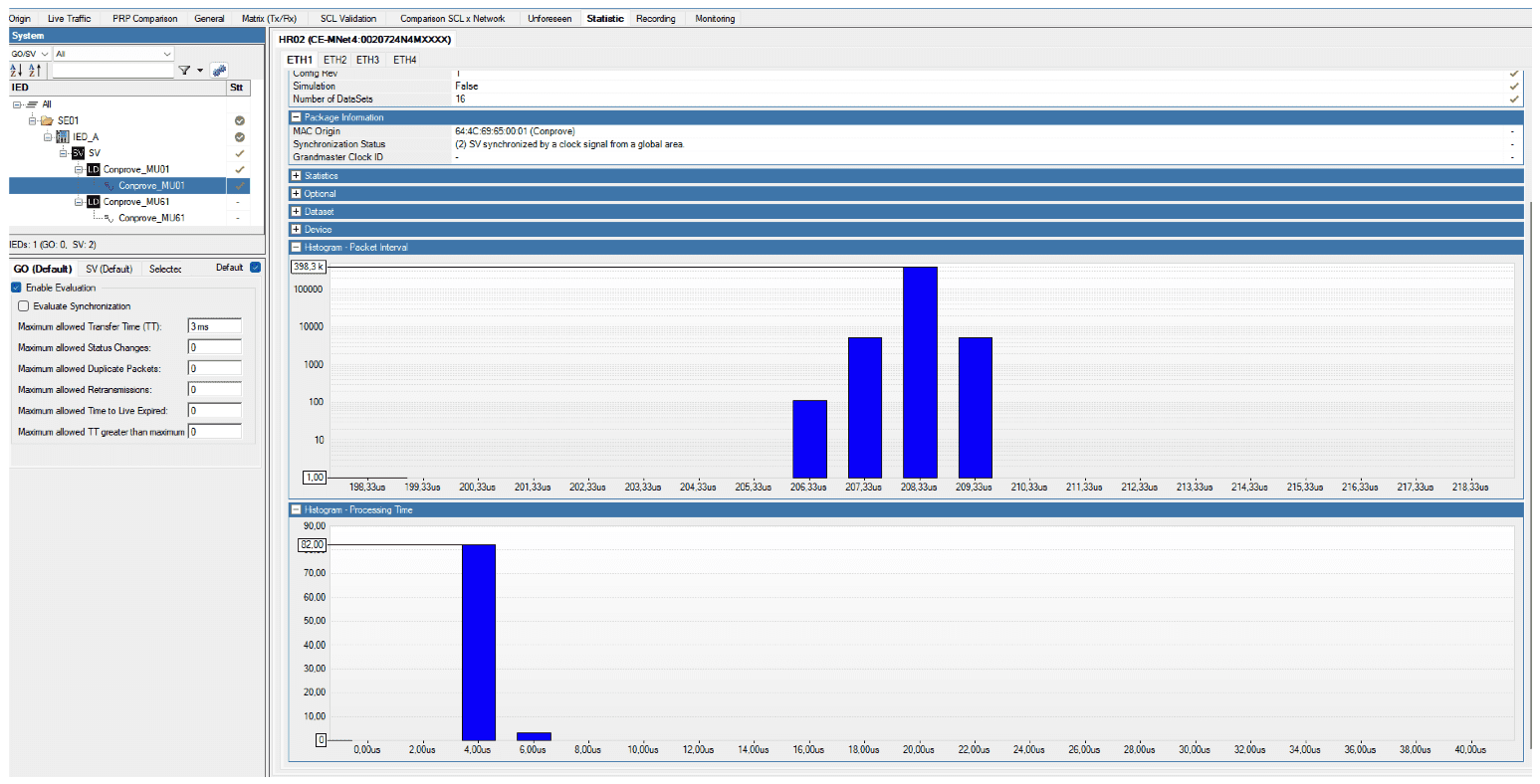The width and height of the screenshot is (1540, 784).
Task: Click the SV node icon in the tree
Action: coord(78,153)
